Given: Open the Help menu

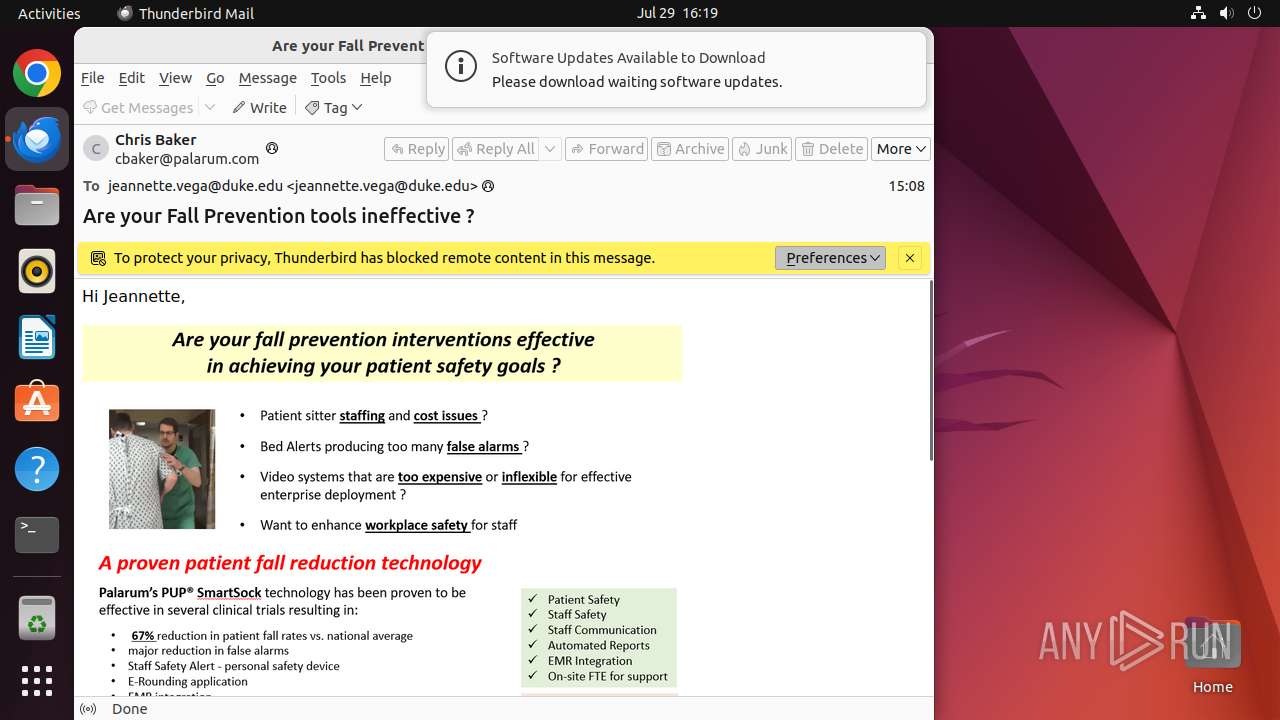Looking at the screenshot, I should (375, 78).
